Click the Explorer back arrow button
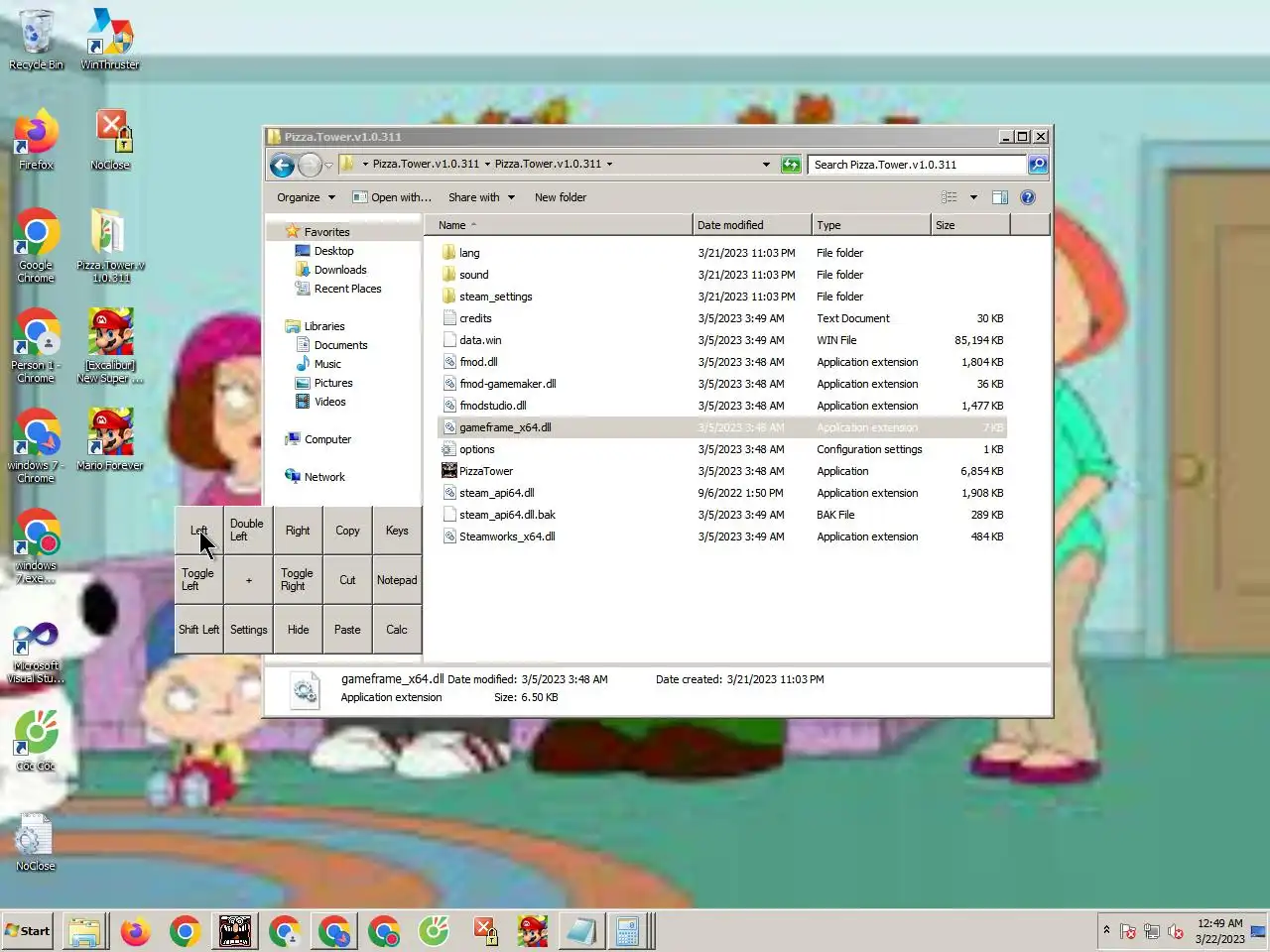 coord(282,165)
